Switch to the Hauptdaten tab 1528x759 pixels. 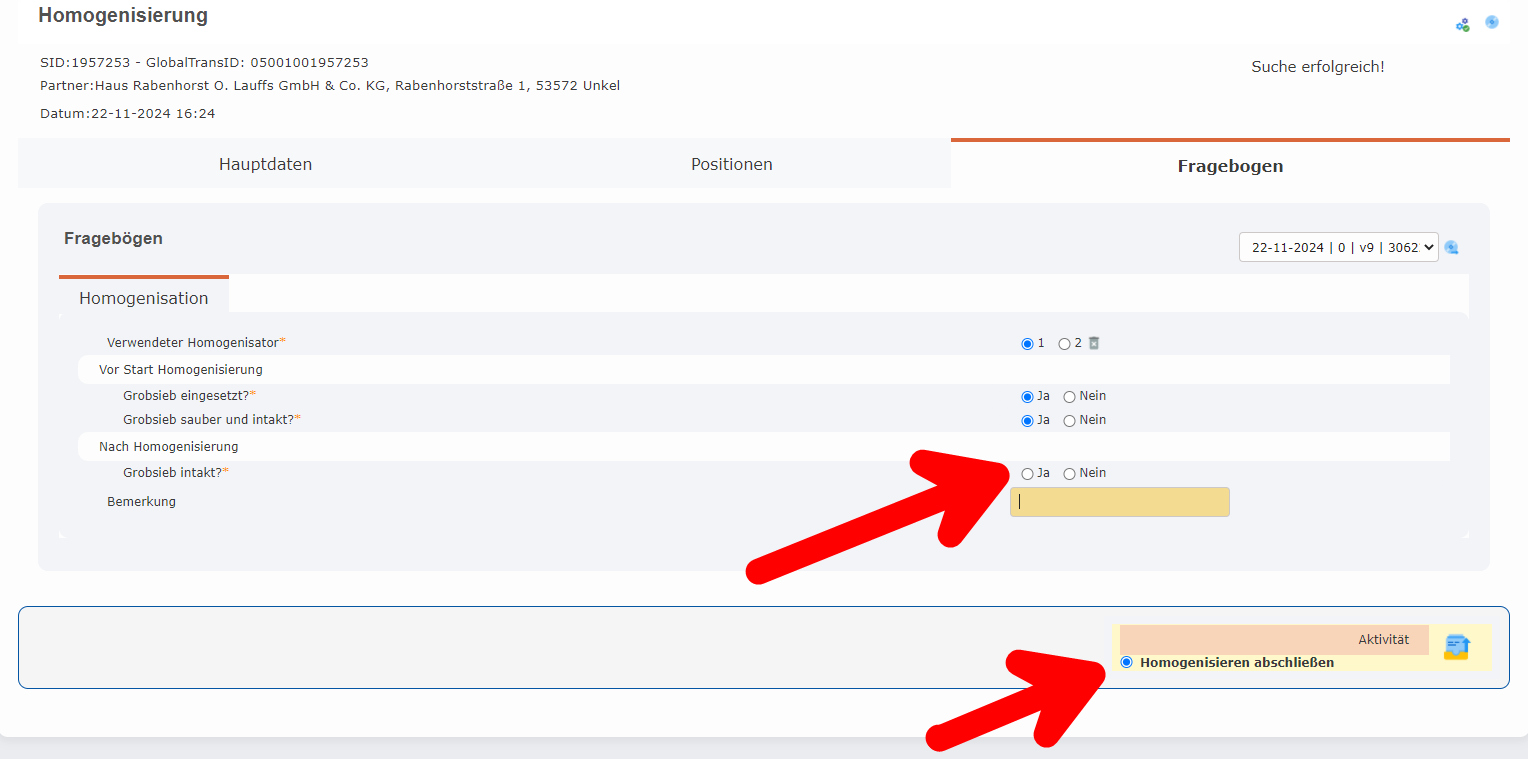click(265, 164)
